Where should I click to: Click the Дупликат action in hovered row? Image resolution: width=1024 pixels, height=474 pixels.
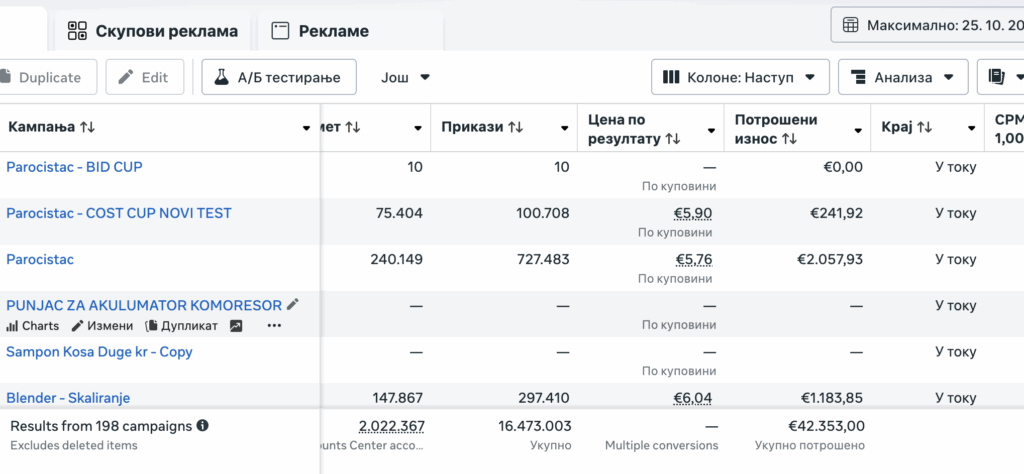click(x=182, y=326)
